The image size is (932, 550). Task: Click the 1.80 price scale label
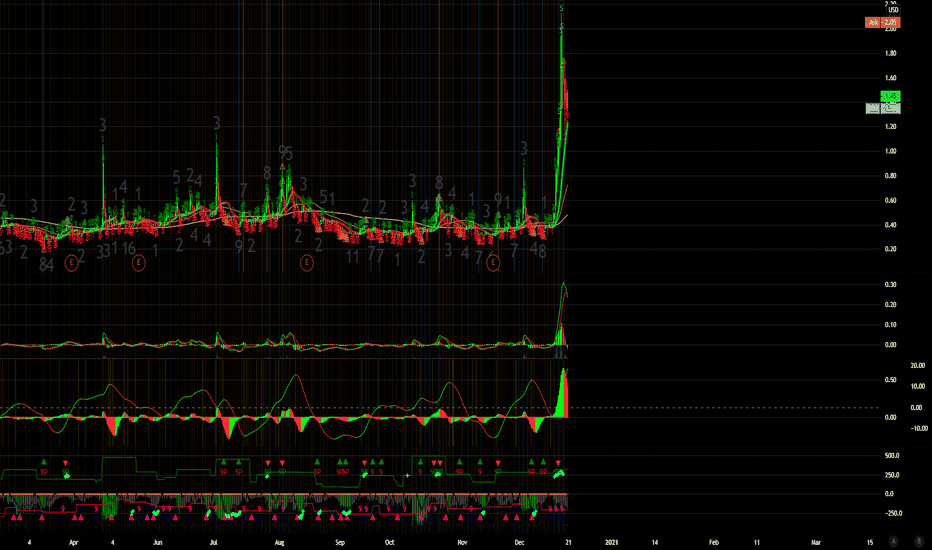pos(890,54)
